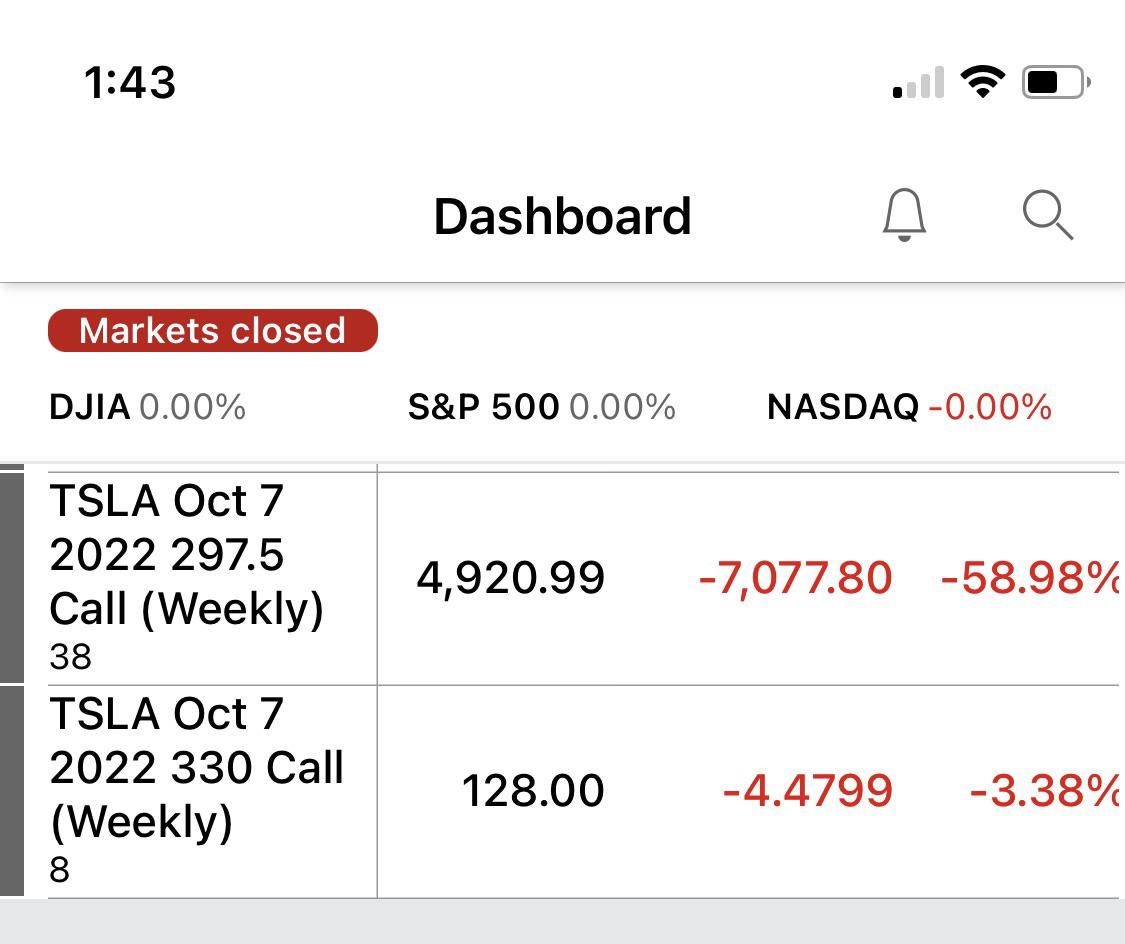The height and width of the screenshot is (944, 1125).
Task: Tap the Wi-Fi status icon
Action: [982, 82]
